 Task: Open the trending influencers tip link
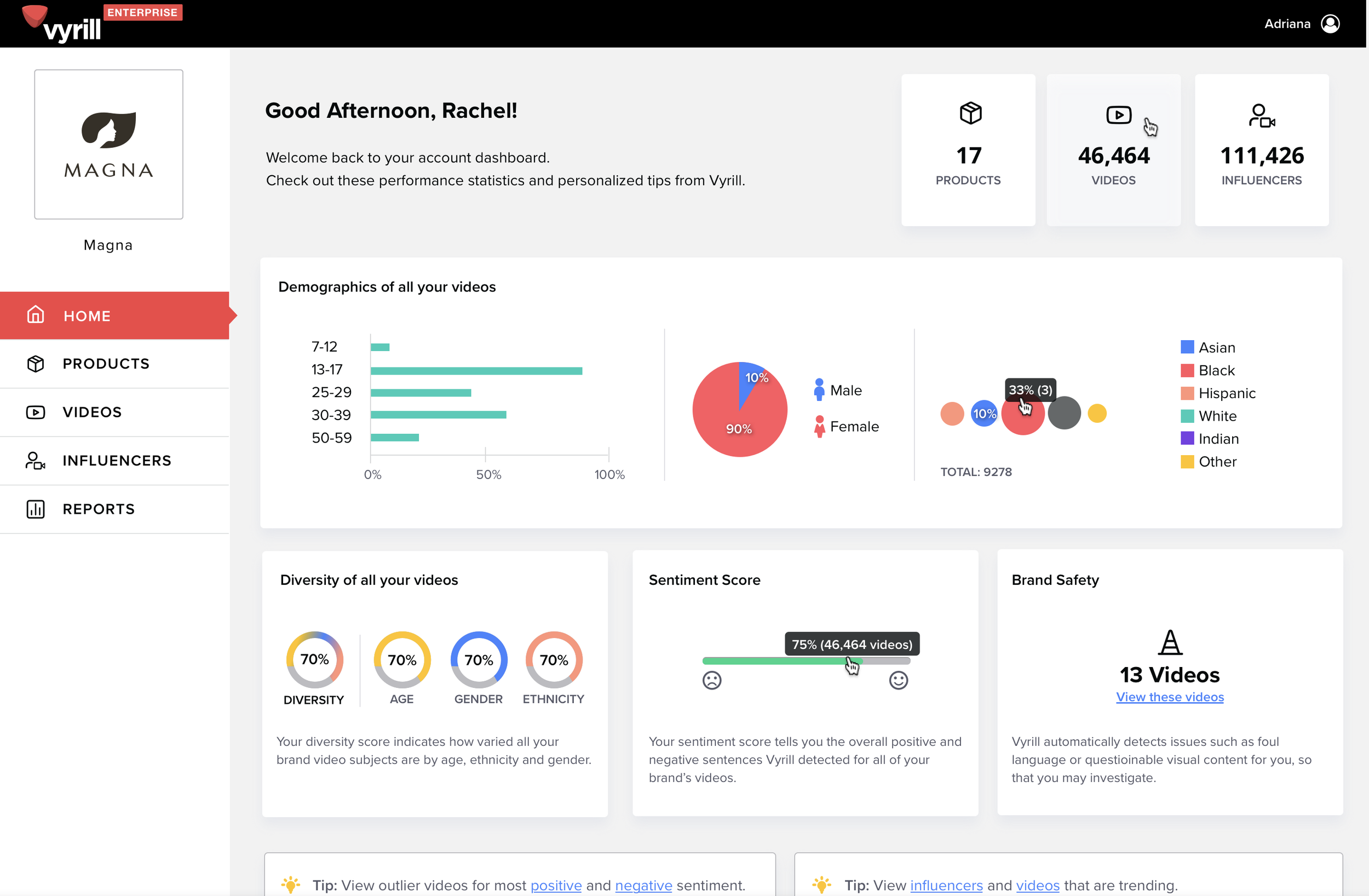[946, 885]
